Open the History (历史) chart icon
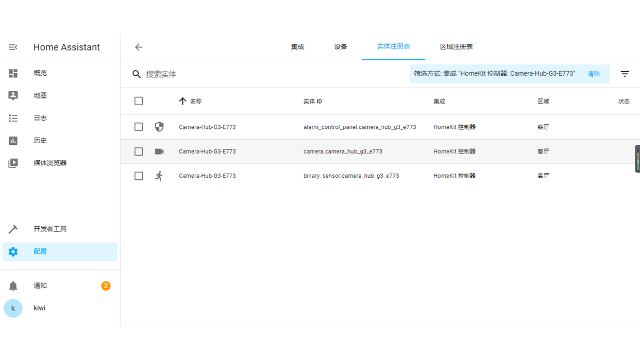 coord(13,140)
